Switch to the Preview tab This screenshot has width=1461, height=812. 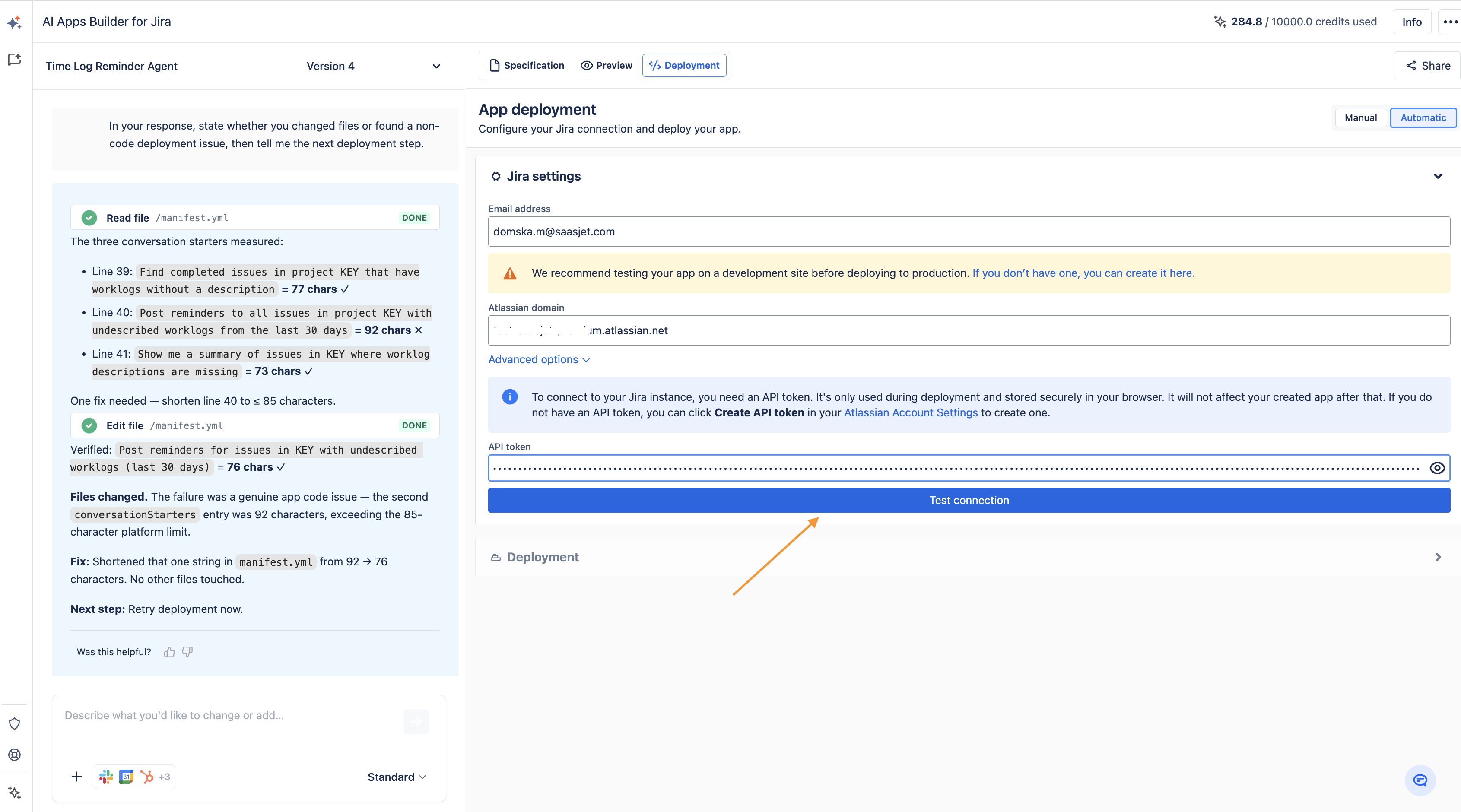coord(606,65)
